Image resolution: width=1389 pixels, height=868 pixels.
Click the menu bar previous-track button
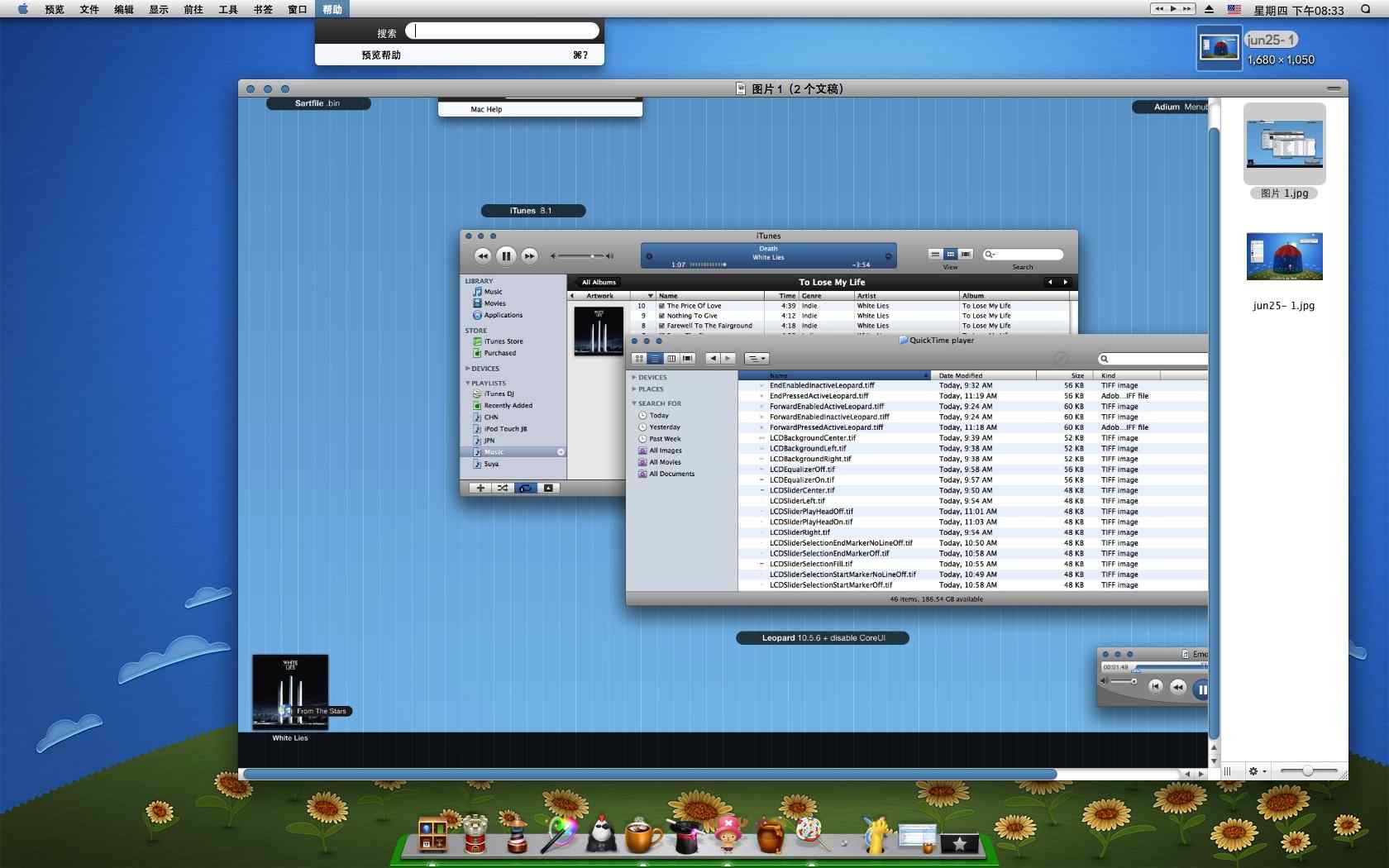click(1159, 9)
